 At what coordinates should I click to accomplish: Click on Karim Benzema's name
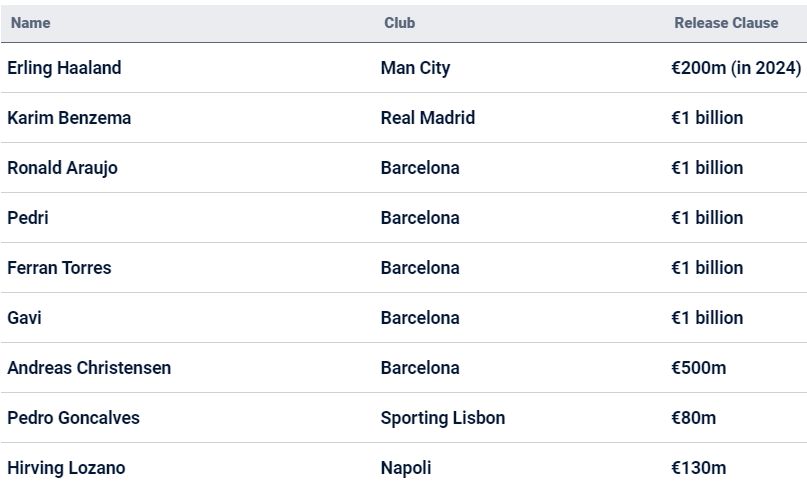(x=69, y=118)
